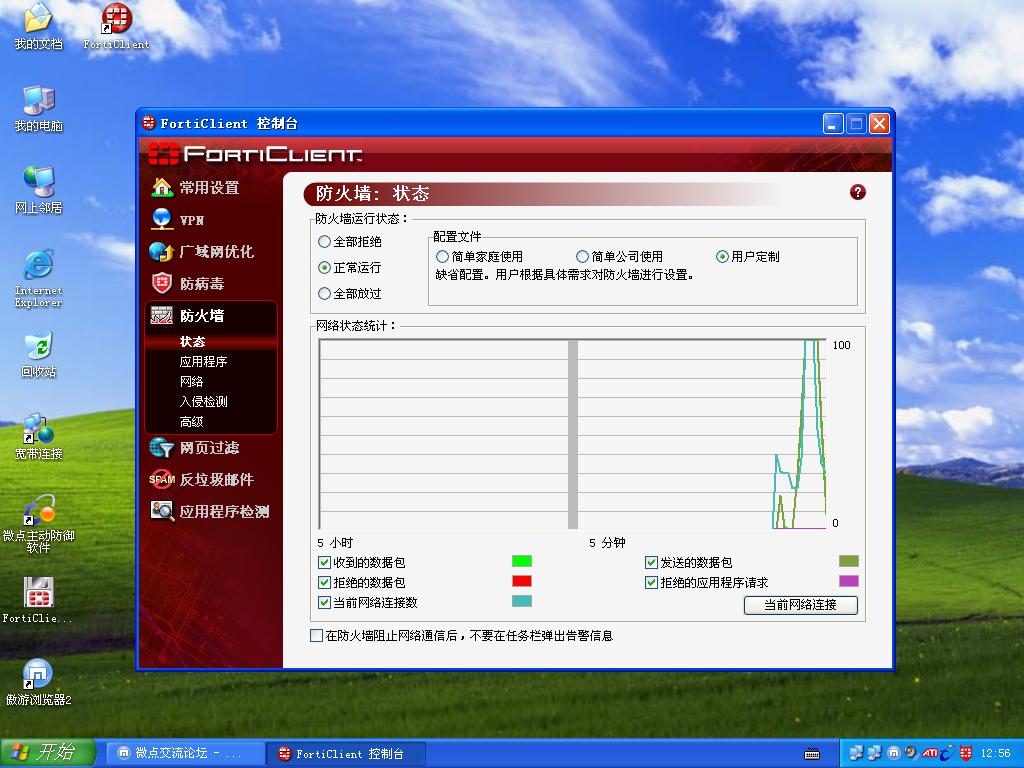Click the ATI icon in the system tray
The width and height of the screenshot is (1024, 768).
(929, 753)
